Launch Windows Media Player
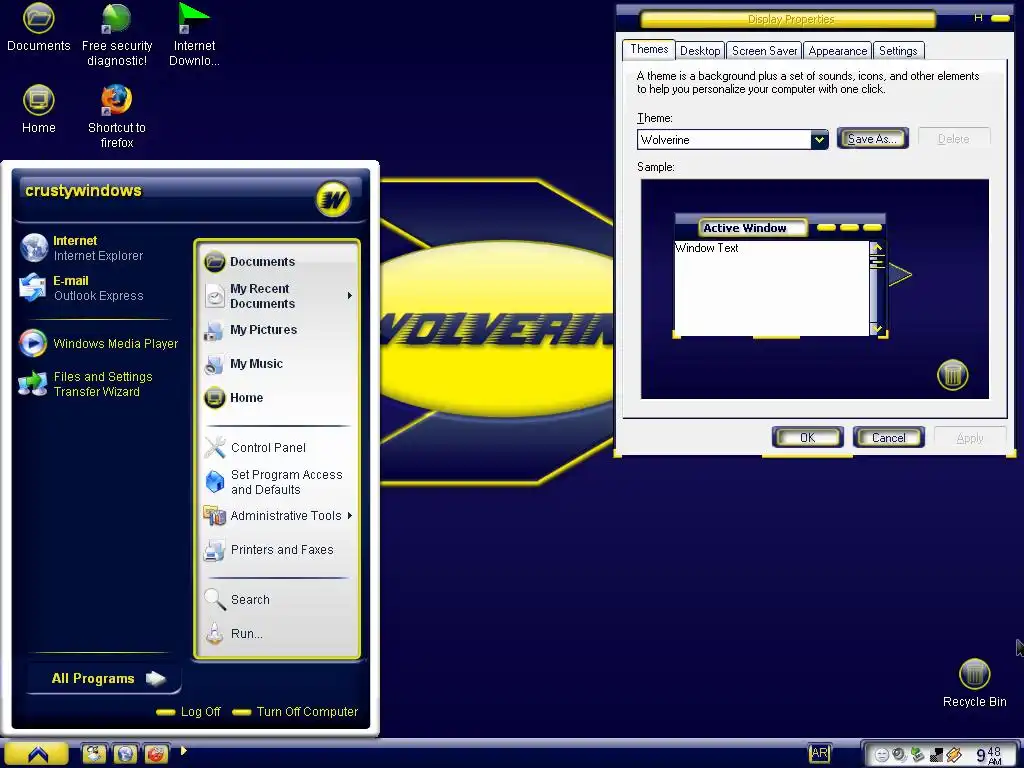Image resolution: width=1024 pixels, height=768 pixels. [x=98, y=344]
